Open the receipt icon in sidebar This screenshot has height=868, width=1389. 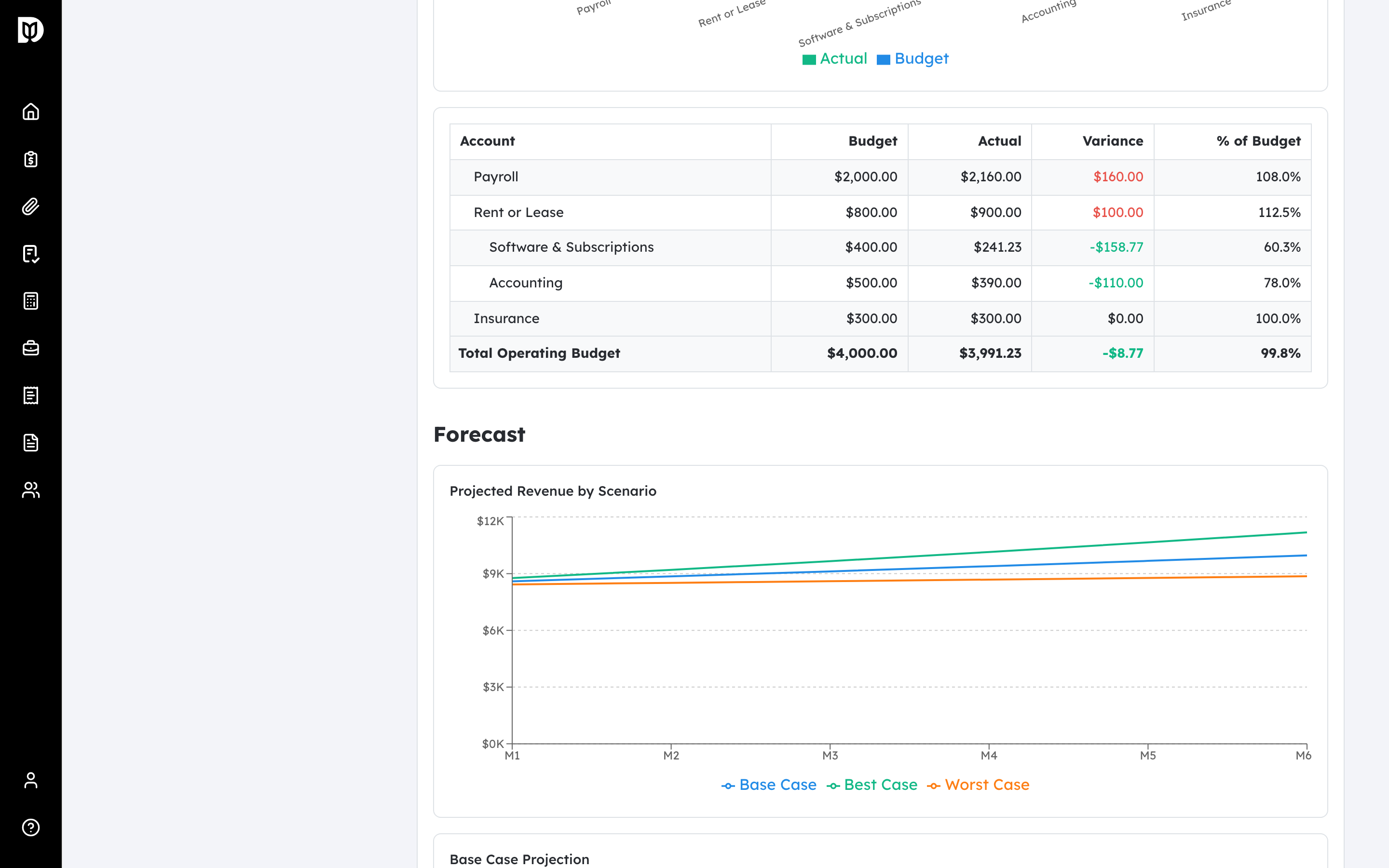30,395
